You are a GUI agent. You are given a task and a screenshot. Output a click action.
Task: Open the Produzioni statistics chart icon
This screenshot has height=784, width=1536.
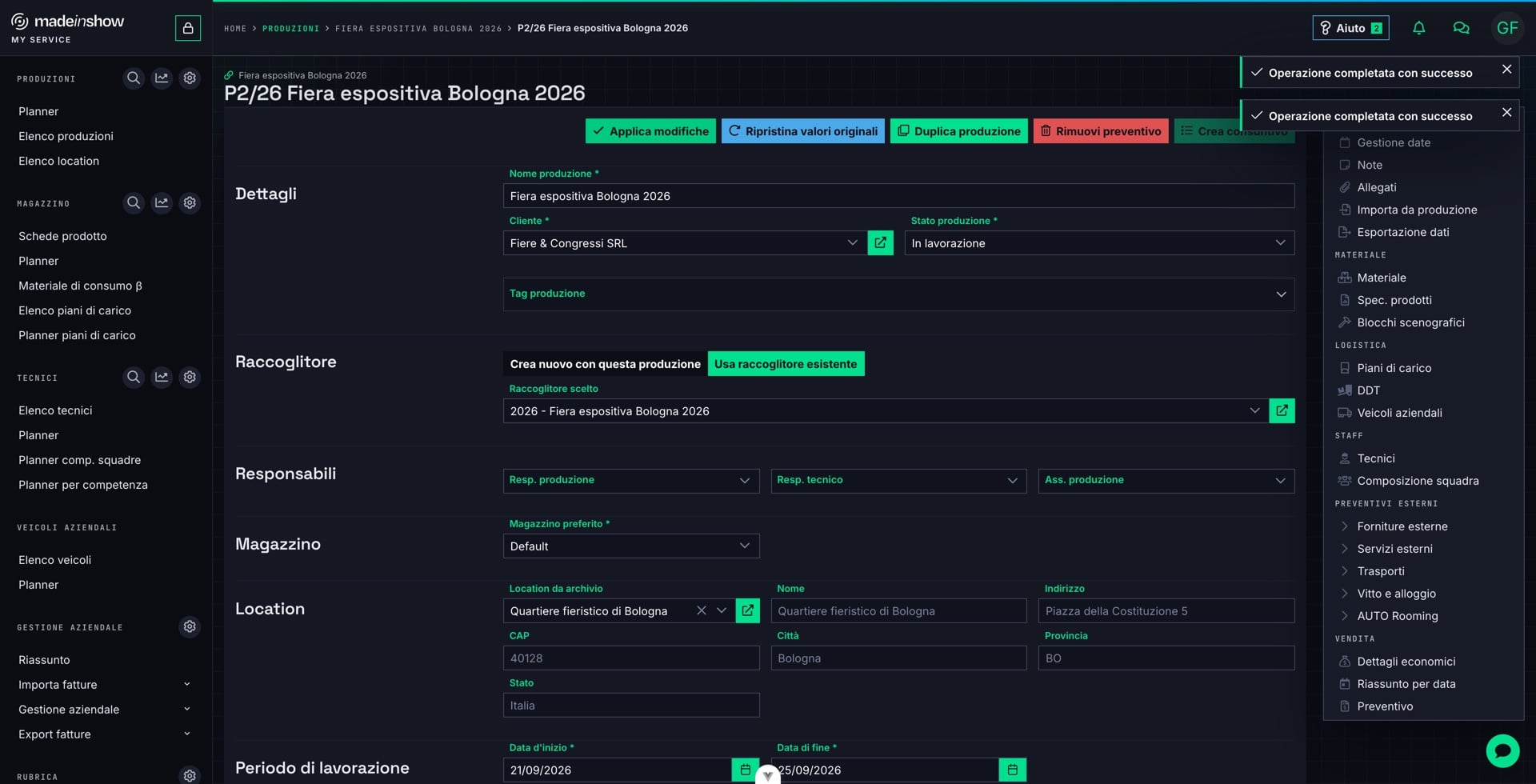click(x=162, y=78)
